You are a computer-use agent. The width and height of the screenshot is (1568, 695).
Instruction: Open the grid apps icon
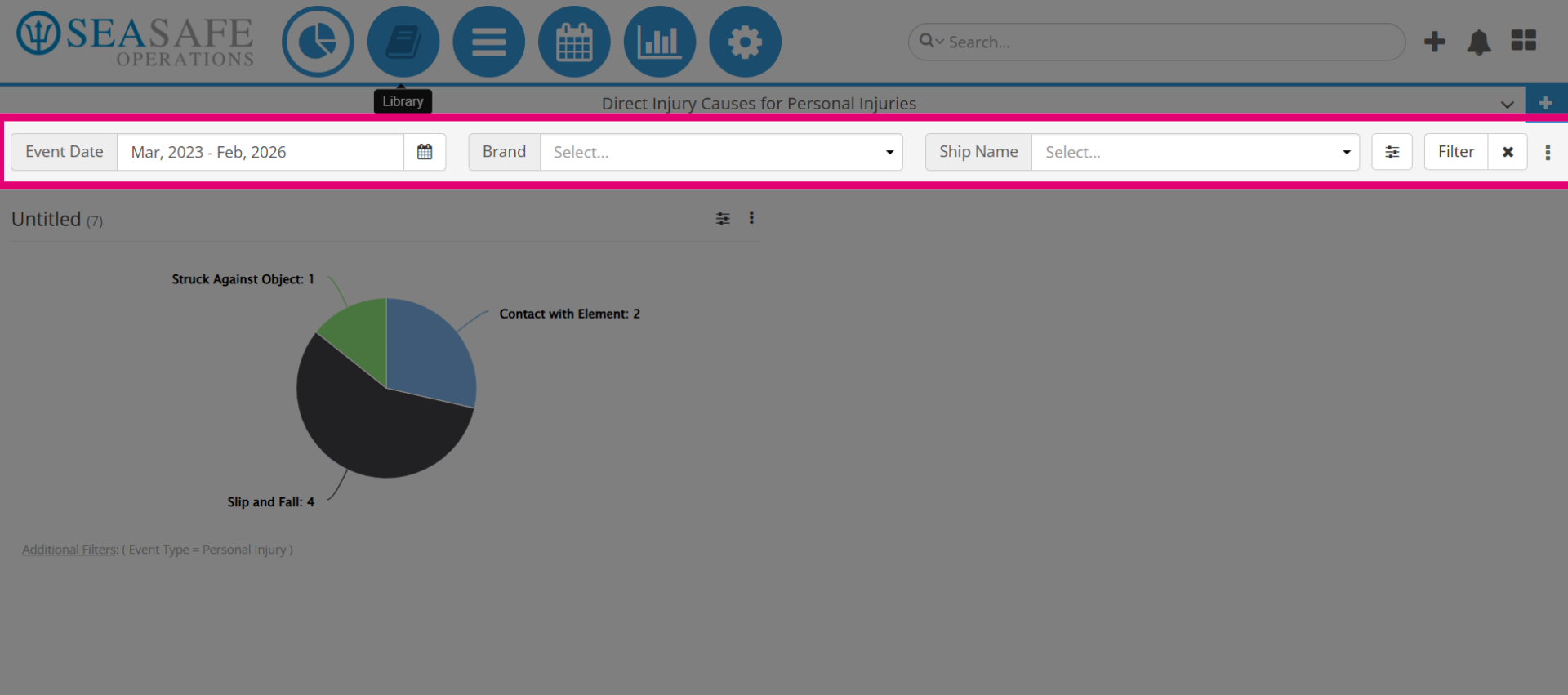pos(1524,41)
